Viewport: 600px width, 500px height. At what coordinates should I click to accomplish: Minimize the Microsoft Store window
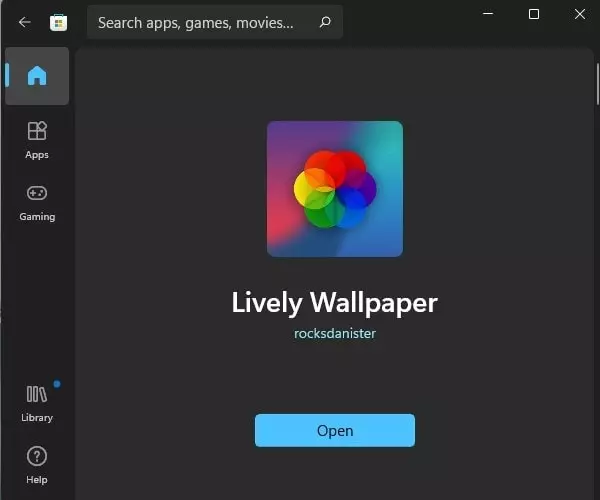point(488,14)
